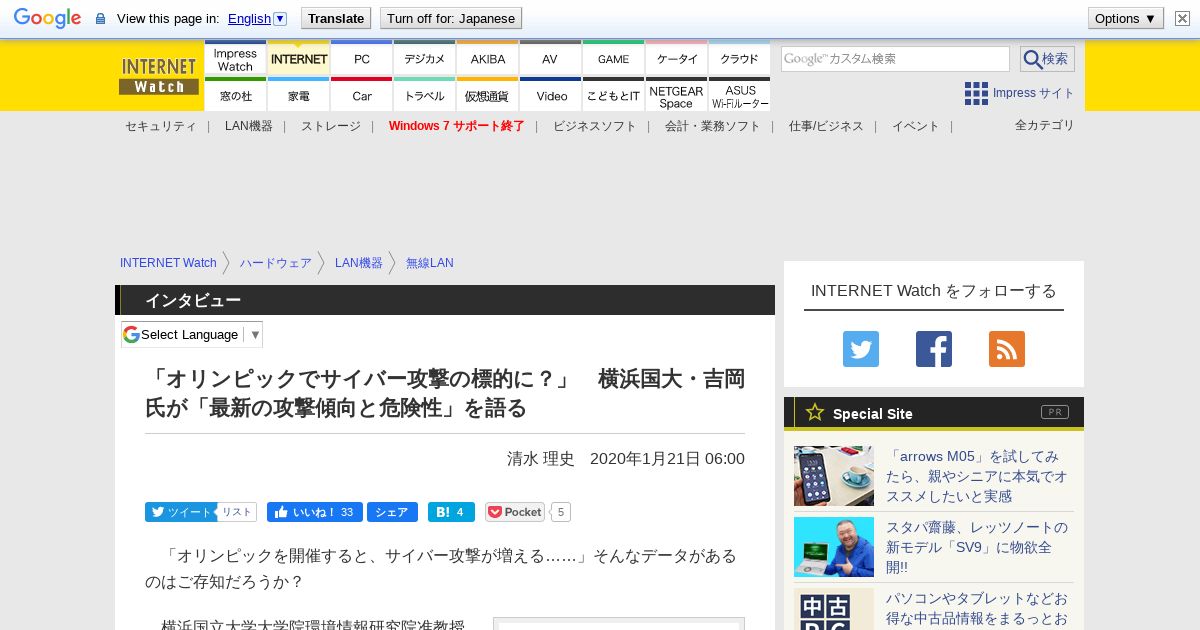Click the Google logo in translate bar
The height and width of the screenshot is (630, 1200).
(47, 18)
